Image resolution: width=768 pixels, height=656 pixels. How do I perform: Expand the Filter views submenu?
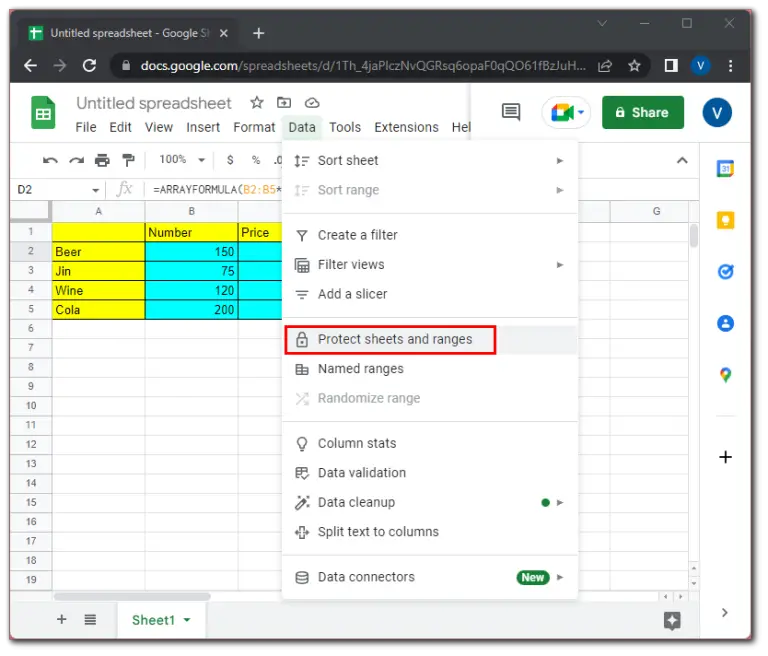pos(560,265)
